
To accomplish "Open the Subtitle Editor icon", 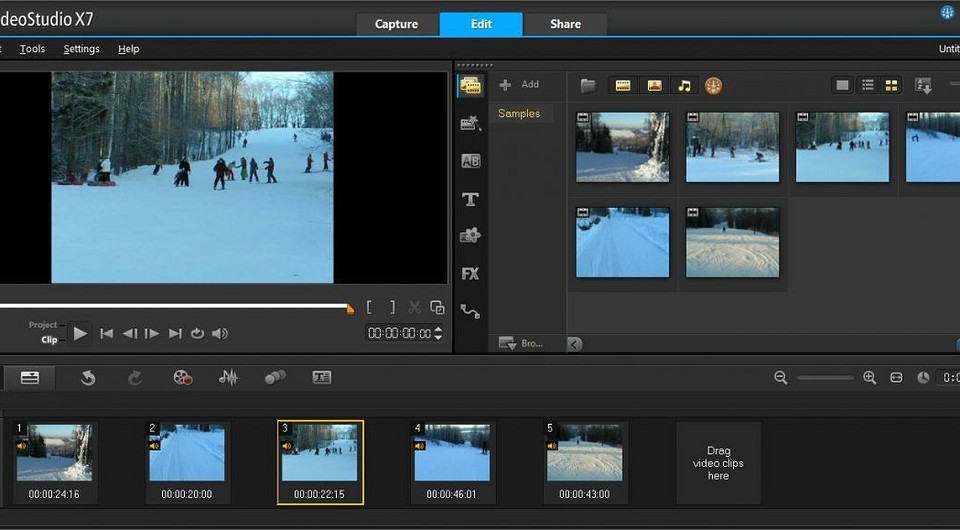I will tap(322, 378).
